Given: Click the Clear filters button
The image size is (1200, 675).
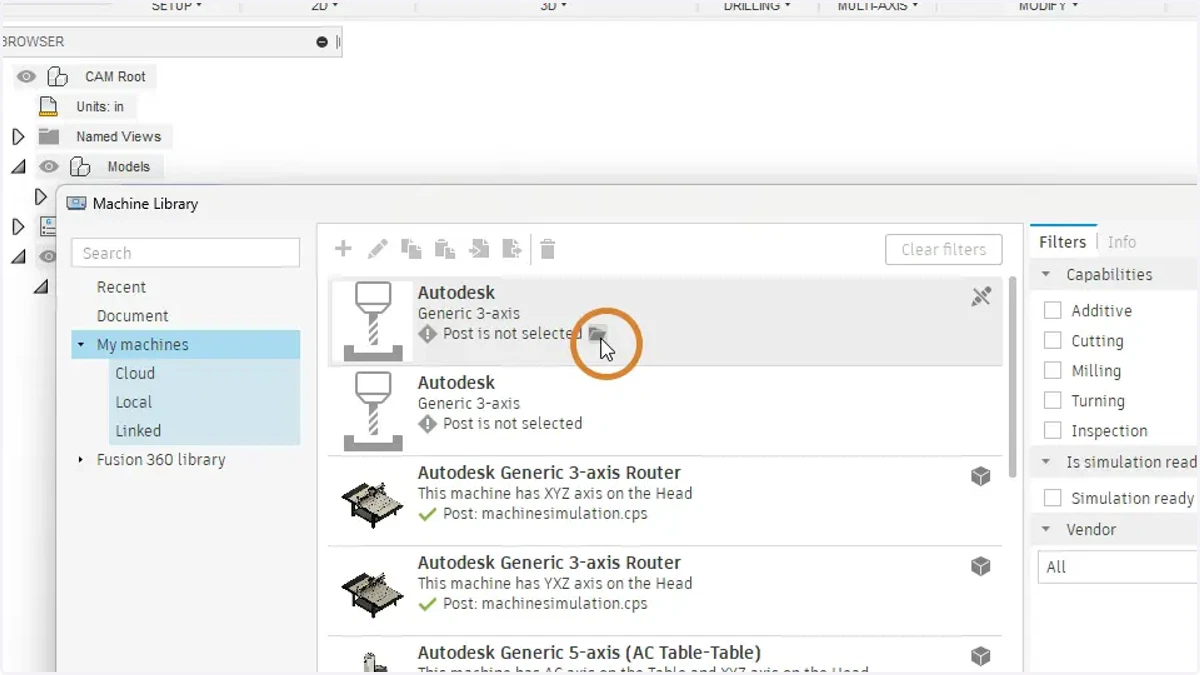Looking at the screenshot, I should tap(944, 250).
